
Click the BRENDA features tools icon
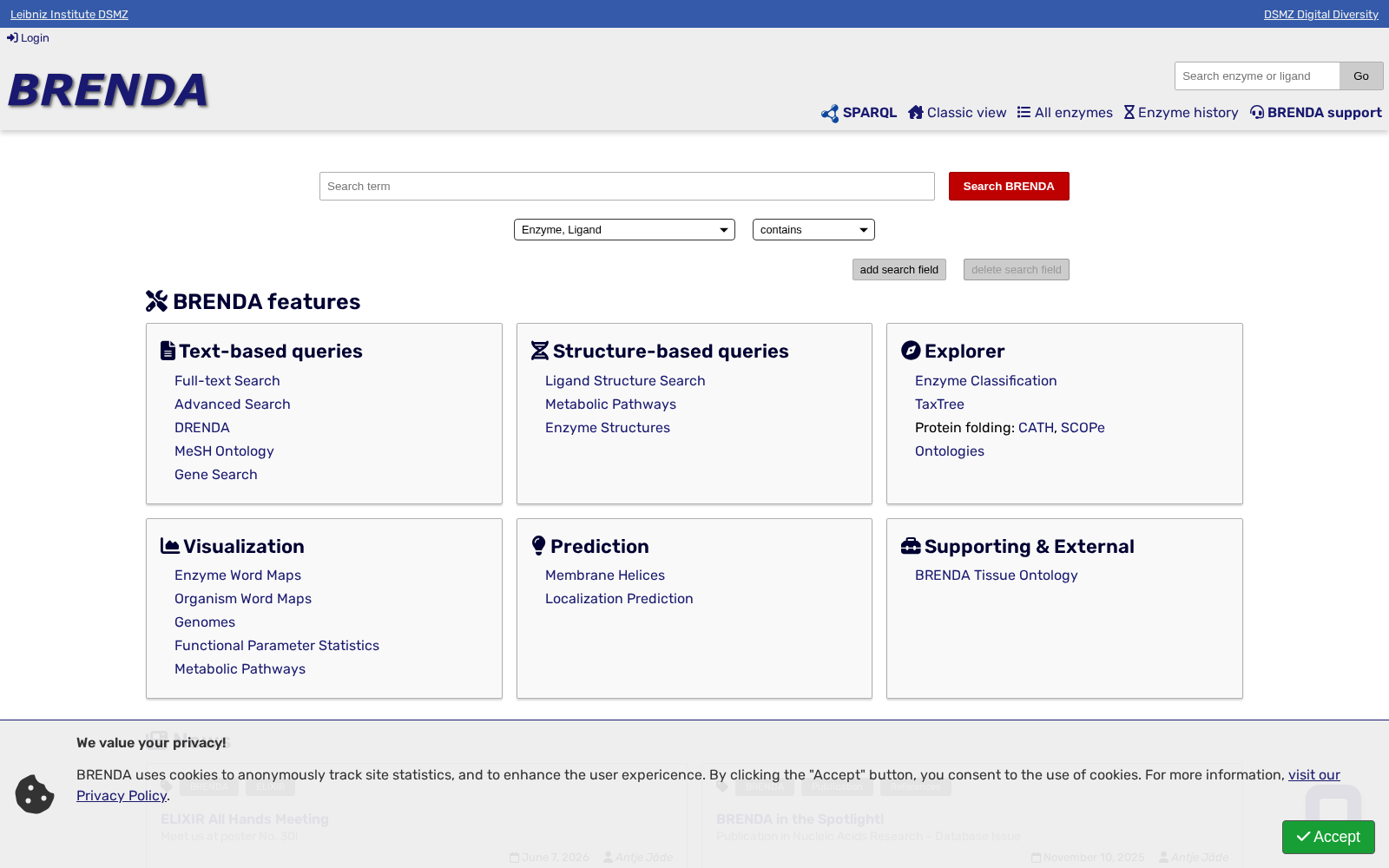pyautogui.click(x=156, y=301)
